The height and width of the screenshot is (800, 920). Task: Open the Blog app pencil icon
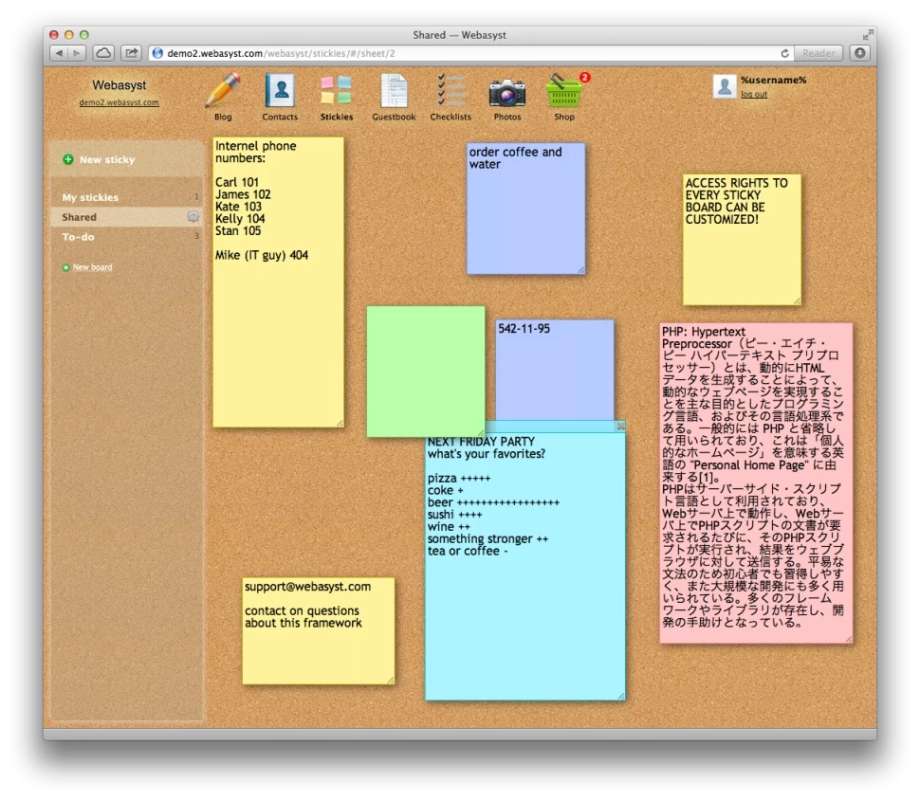[x=222, y=91]
